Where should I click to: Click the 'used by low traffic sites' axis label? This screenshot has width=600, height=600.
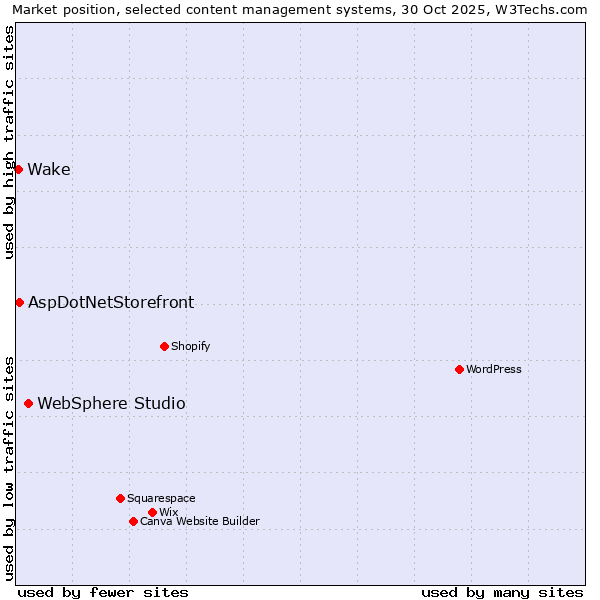tap(9, 468)
